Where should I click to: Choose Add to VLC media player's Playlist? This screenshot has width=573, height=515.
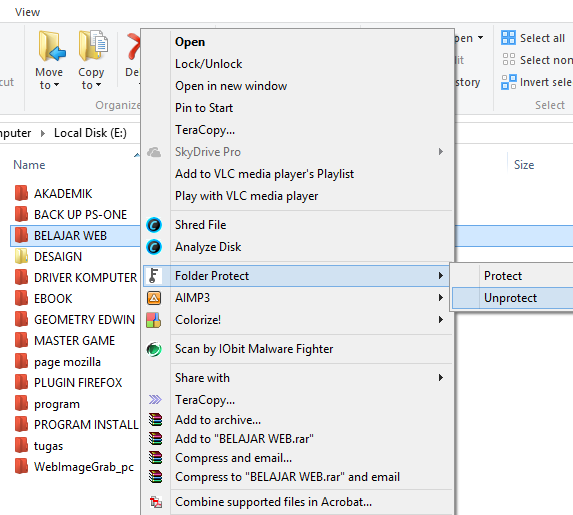265,174
